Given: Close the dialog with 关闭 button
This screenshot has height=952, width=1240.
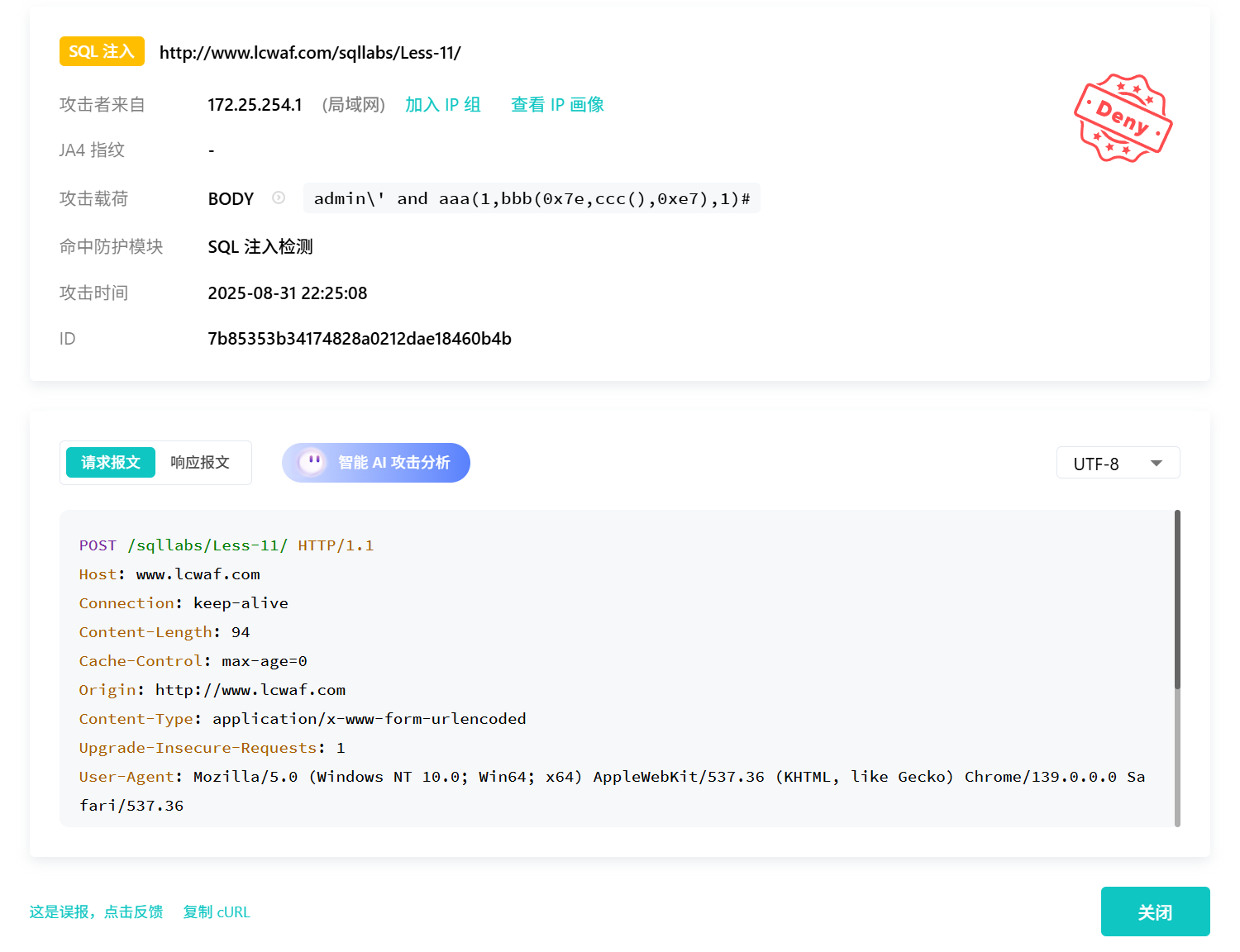Looking at the screenshot, I should [1155, 912].
